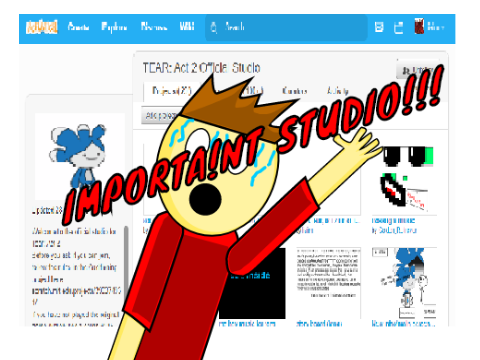Click the Search input field

point(286,27)
